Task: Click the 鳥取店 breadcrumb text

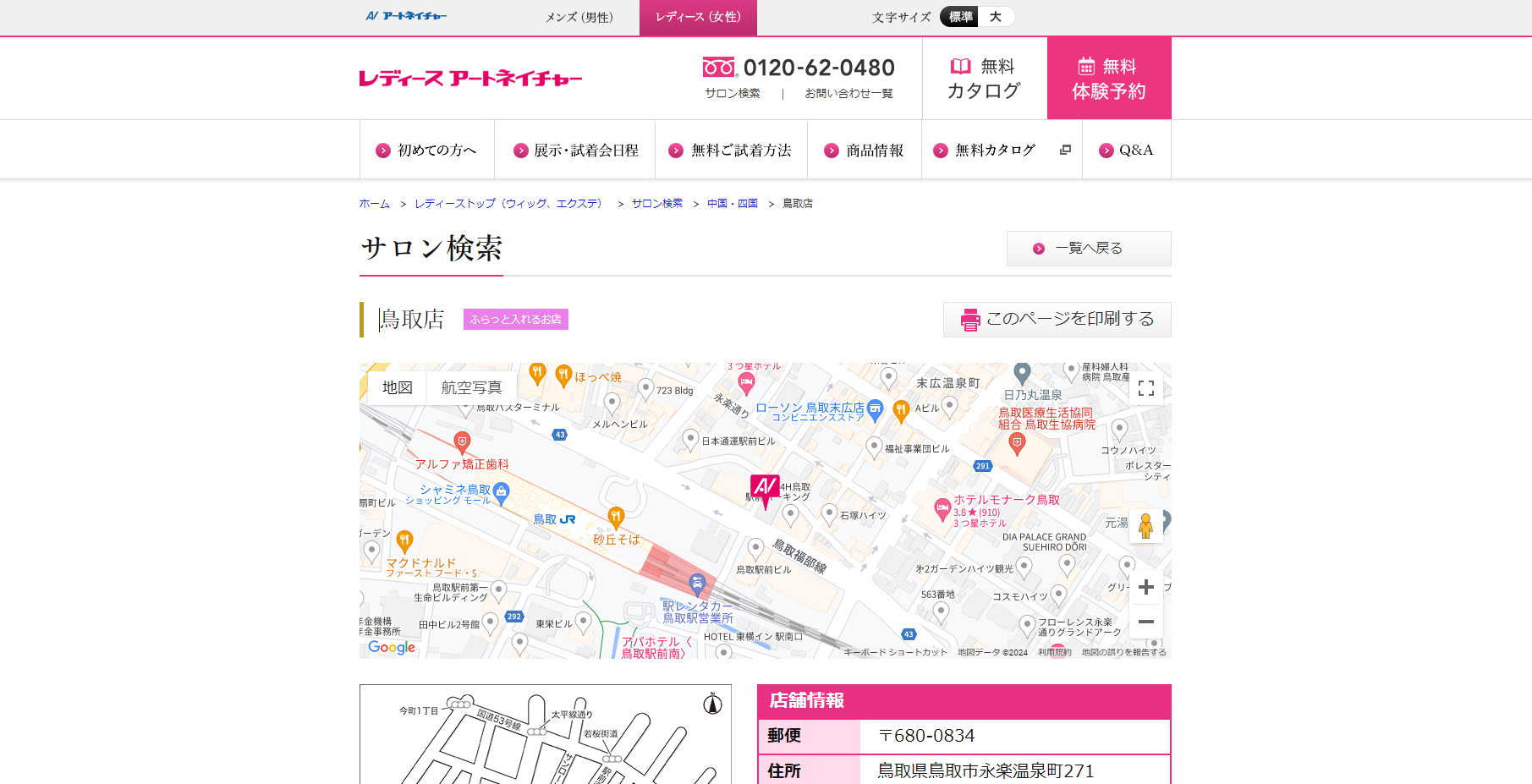Action: pyautogui.click(x=797, y=204)
